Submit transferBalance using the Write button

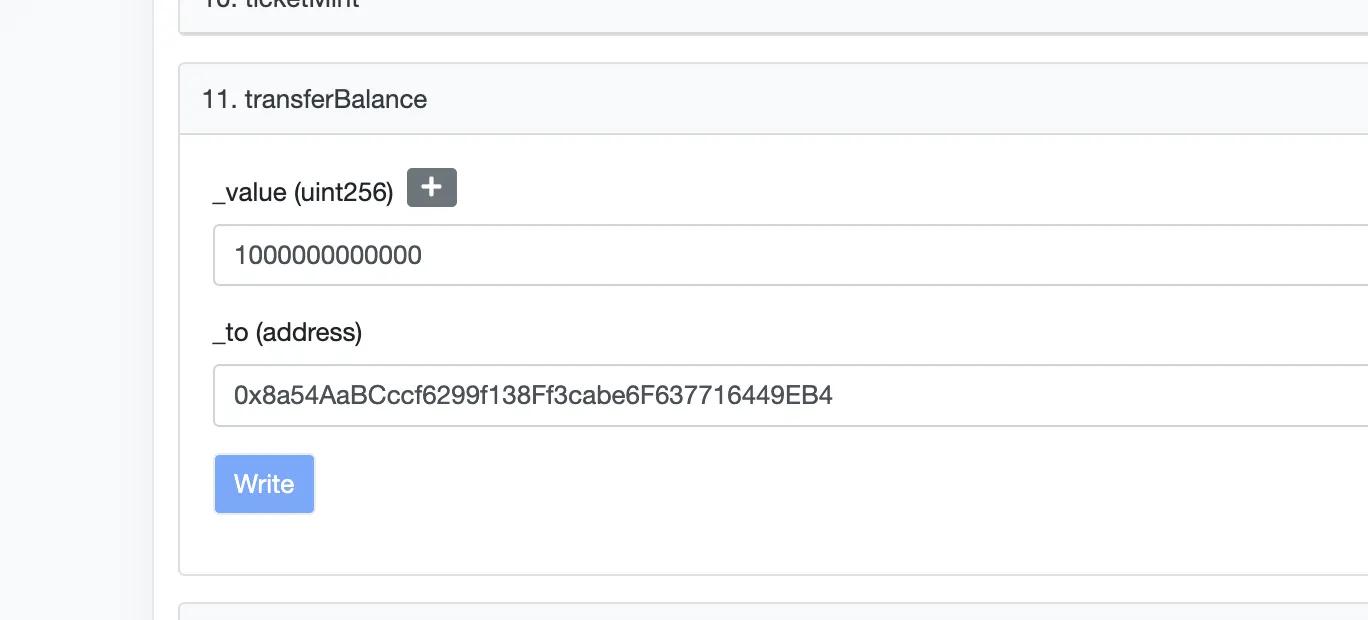(x=264, y=484)
